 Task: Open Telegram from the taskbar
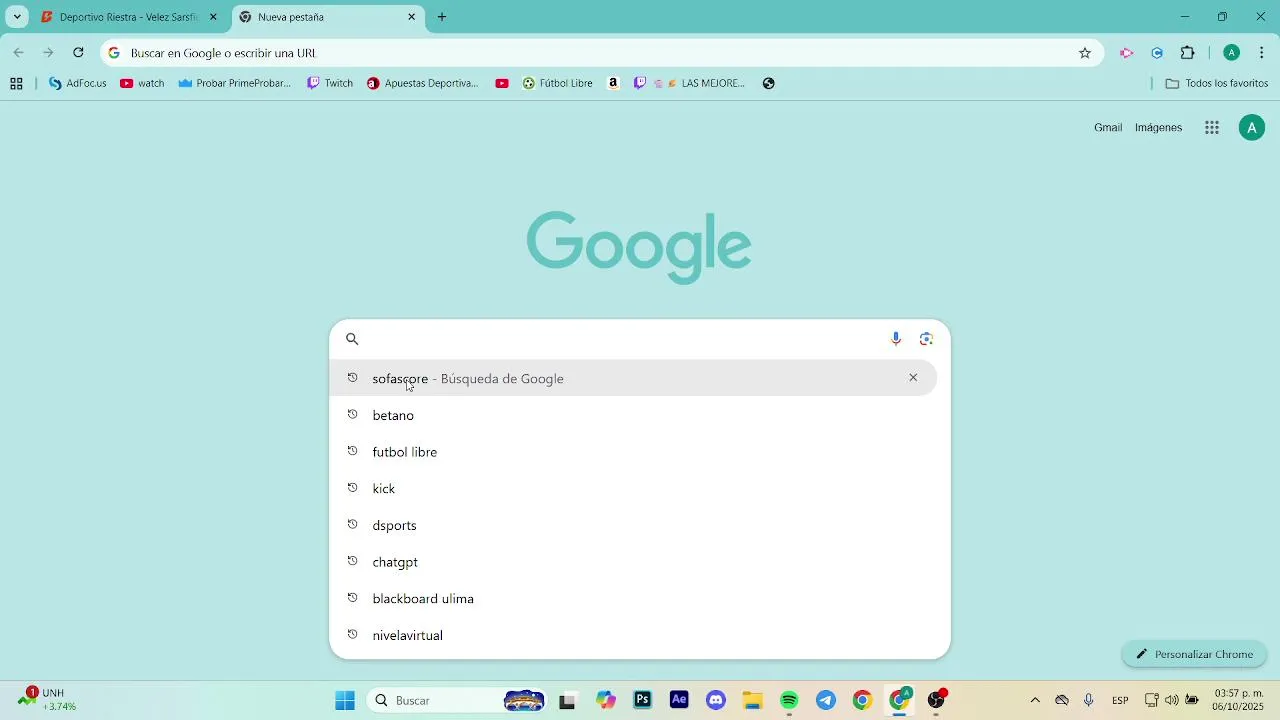(826, 700)
